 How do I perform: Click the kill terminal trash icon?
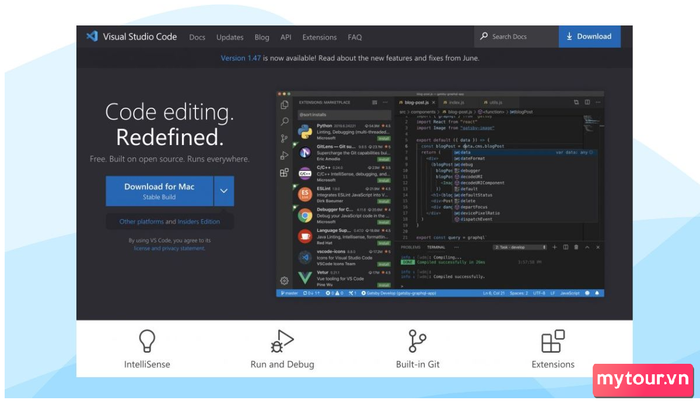pos(576,247)
